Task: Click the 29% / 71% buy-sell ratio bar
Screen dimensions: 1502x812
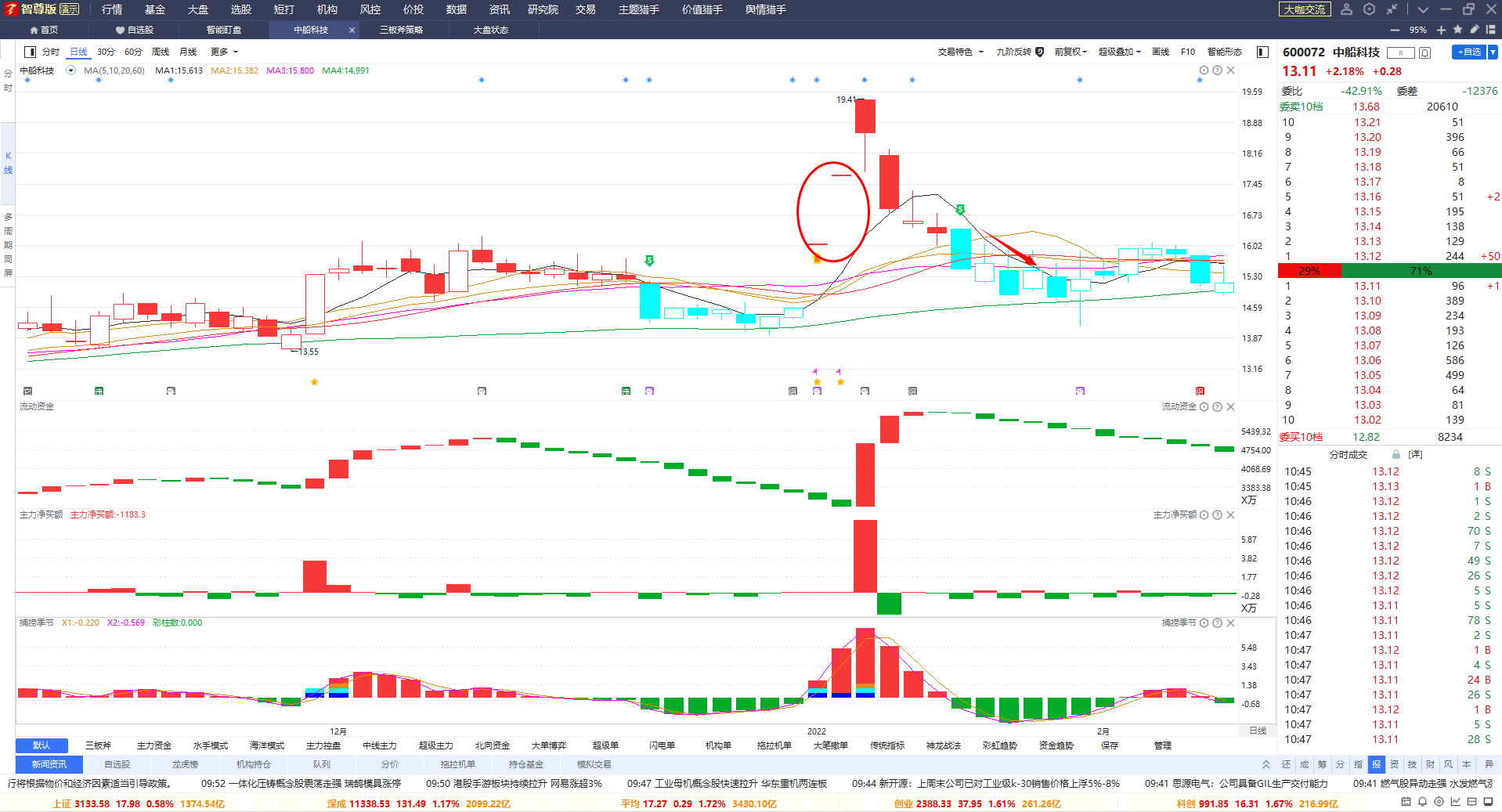Action: 1390,271
